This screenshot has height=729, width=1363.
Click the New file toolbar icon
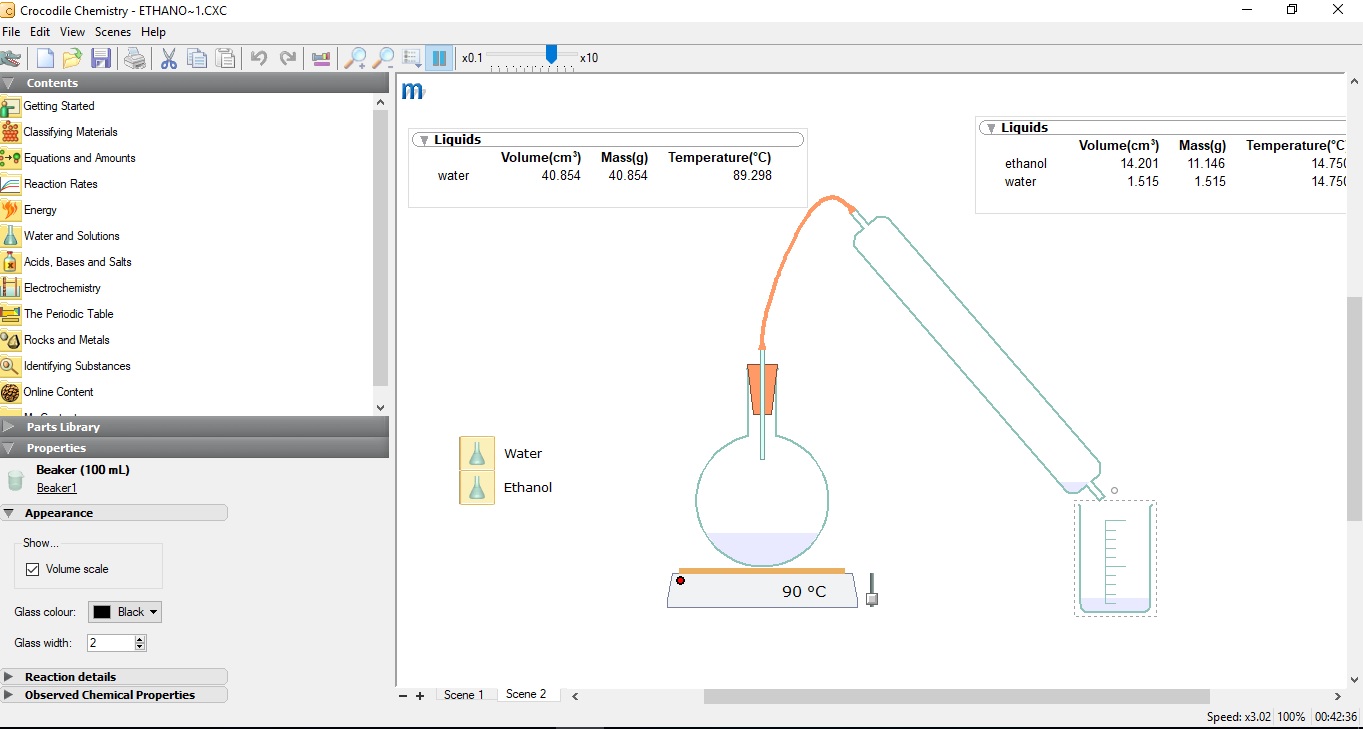pyautogui.click(x=45, y=58)
